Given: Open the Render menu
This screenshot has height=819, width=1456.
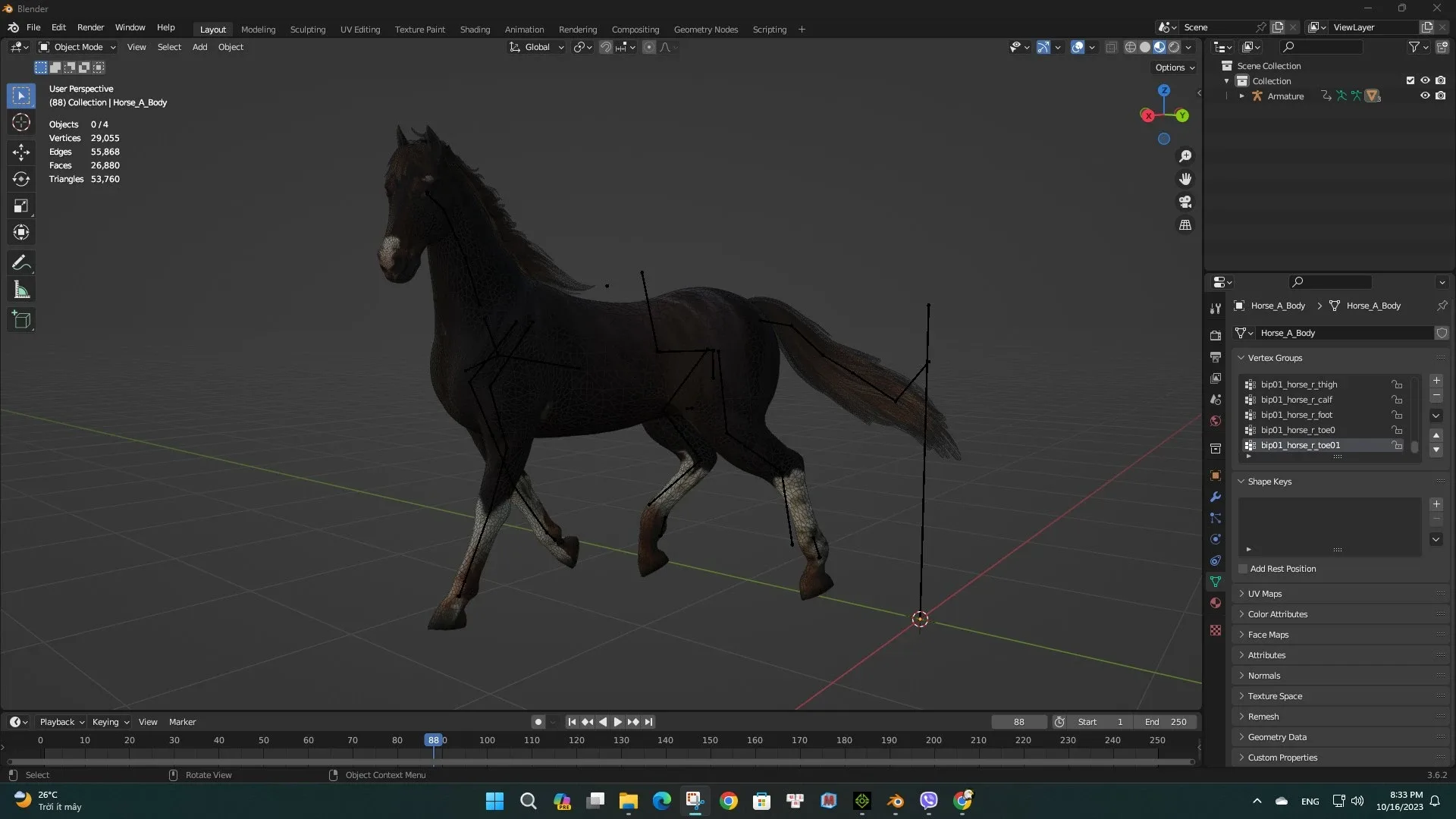Looking at the screenshot, I should [90, 27].
